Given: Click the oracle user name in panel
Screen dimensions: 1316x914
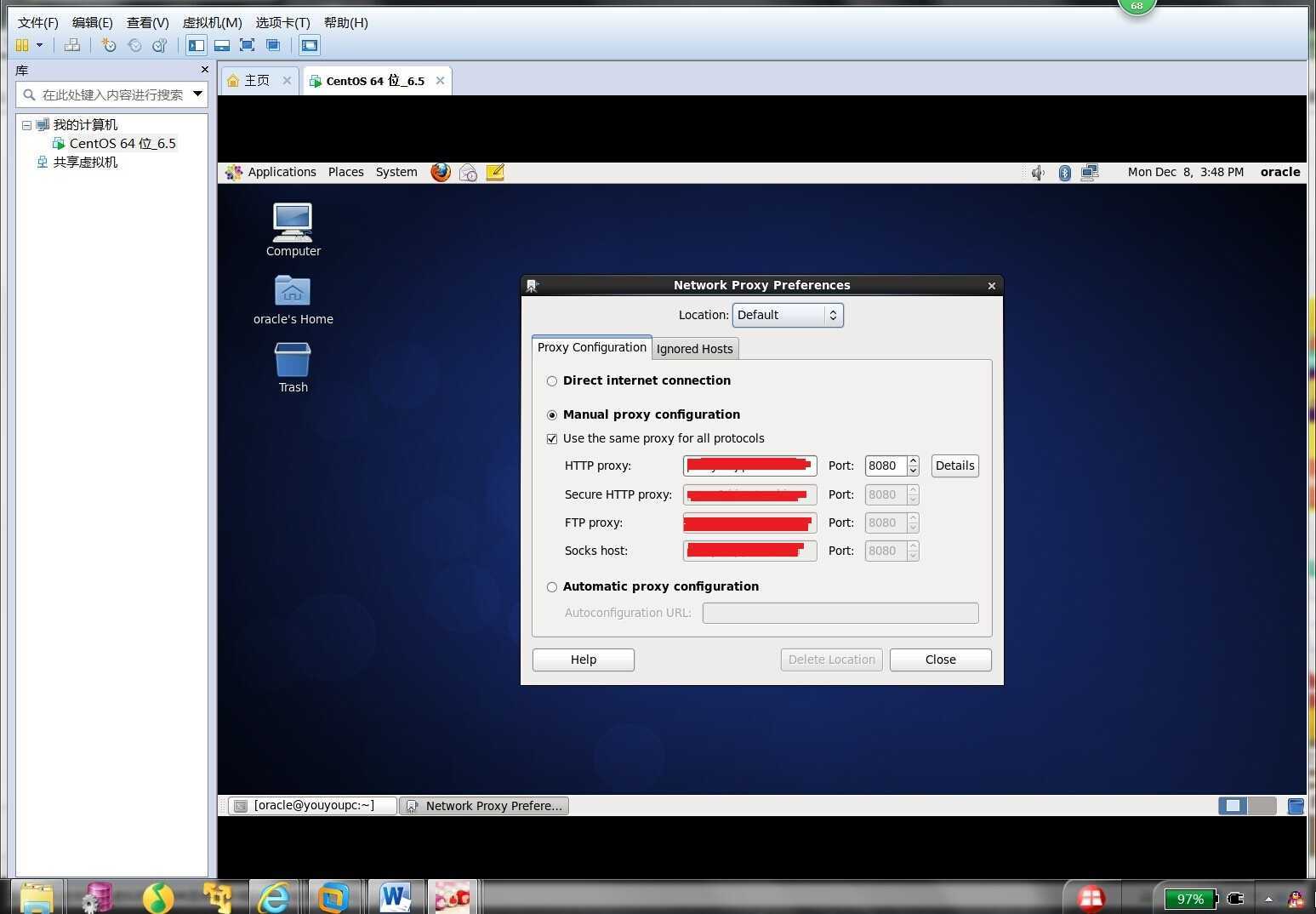Looking at the screenshot, I should (x=1279, y=172).
